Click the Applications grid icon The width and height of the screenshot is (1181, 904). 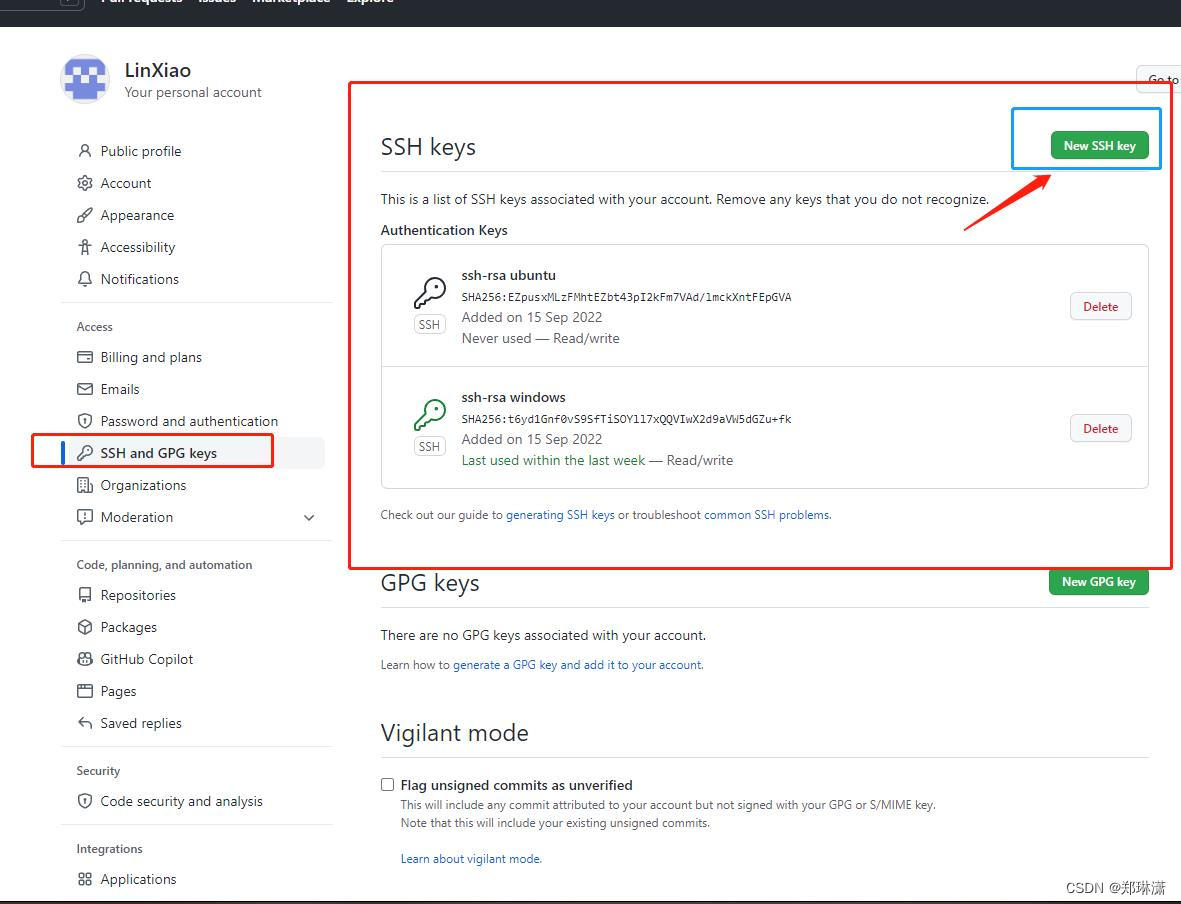(x=85, y=879)
